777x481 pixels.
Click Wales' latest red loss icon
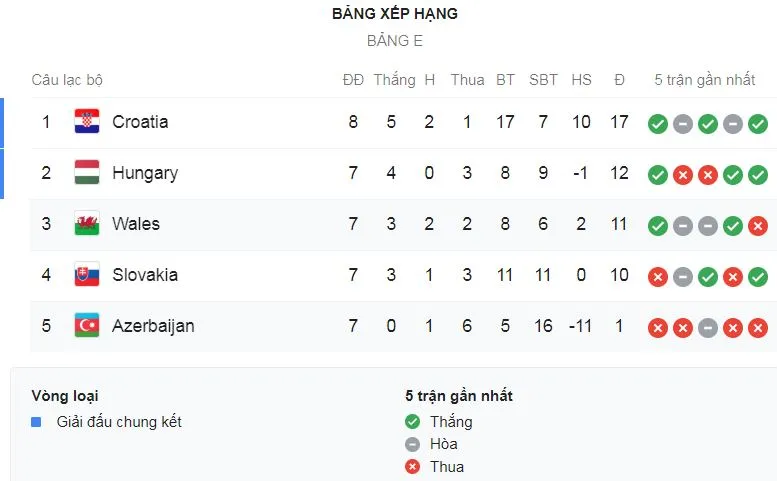759,226
